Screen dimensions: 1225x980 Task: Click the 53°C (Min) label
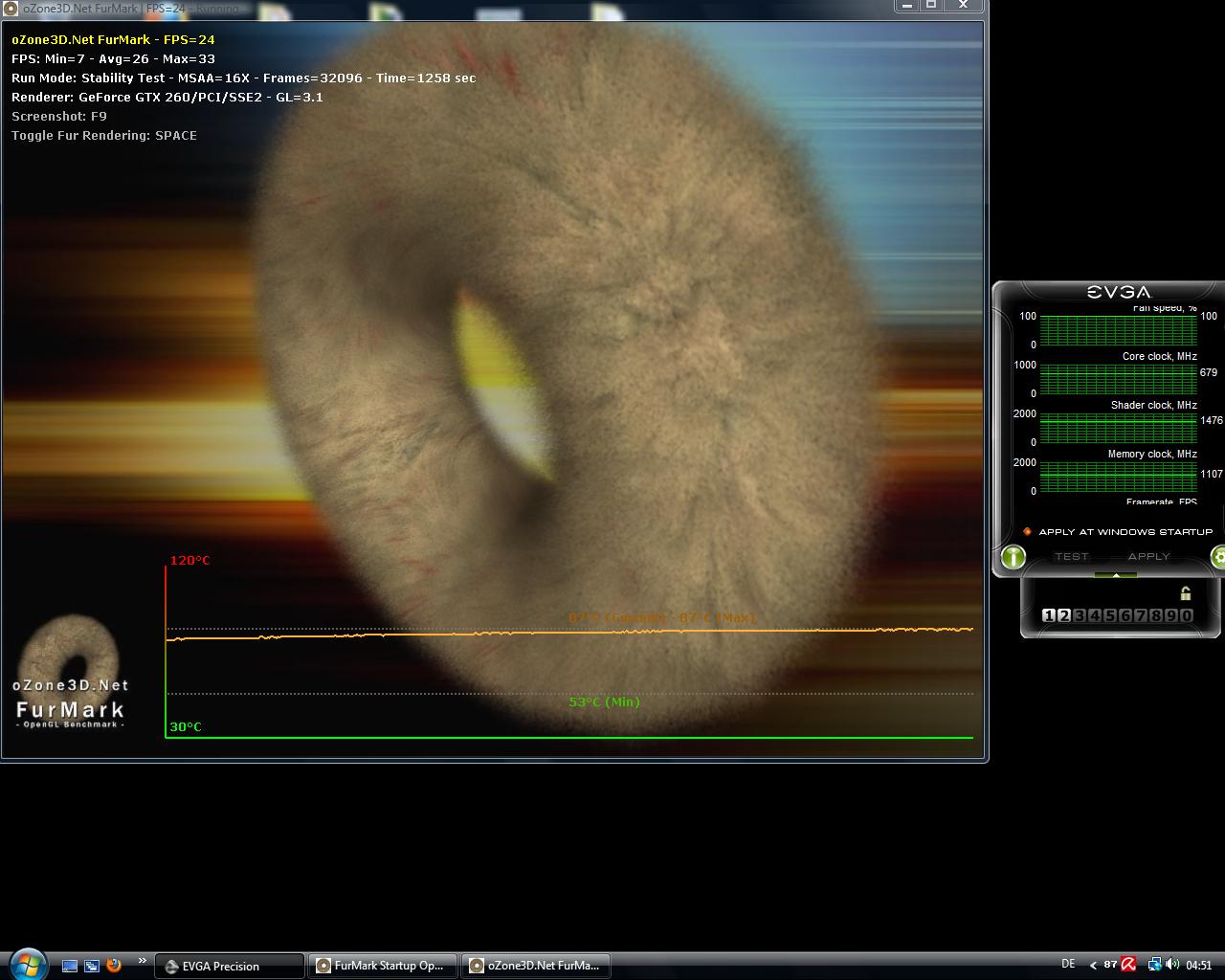pyautogui.click(x=604, y=702)
